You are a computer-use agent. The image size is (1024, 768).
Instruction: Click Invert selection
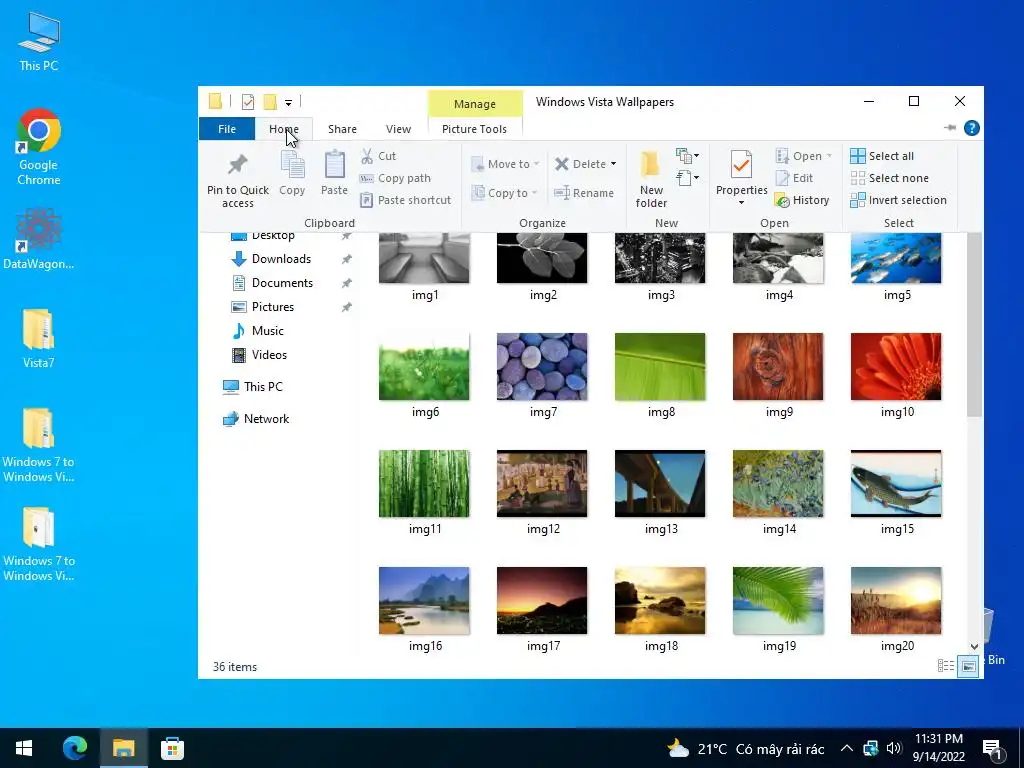point(899,200)
